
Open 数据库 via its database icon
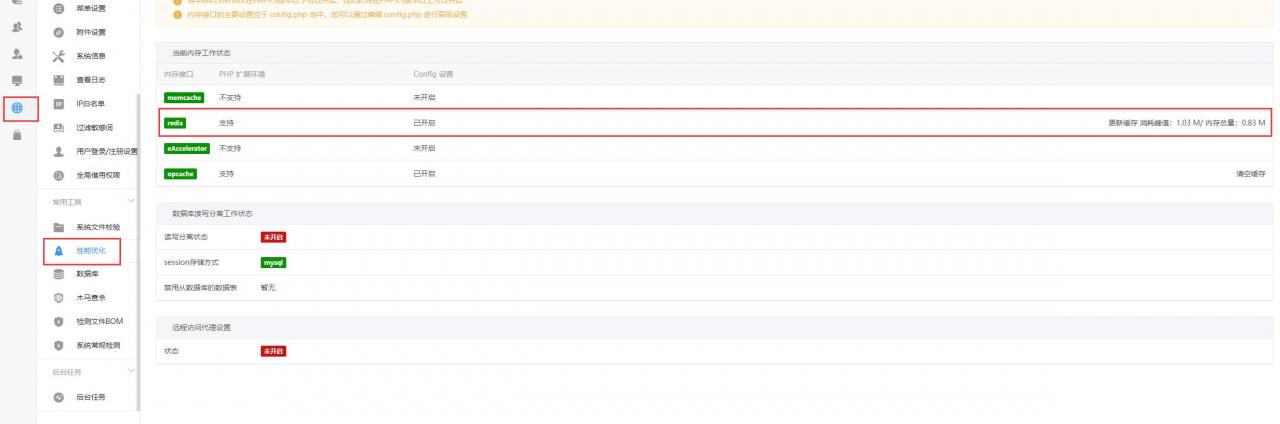click(59, 274)
